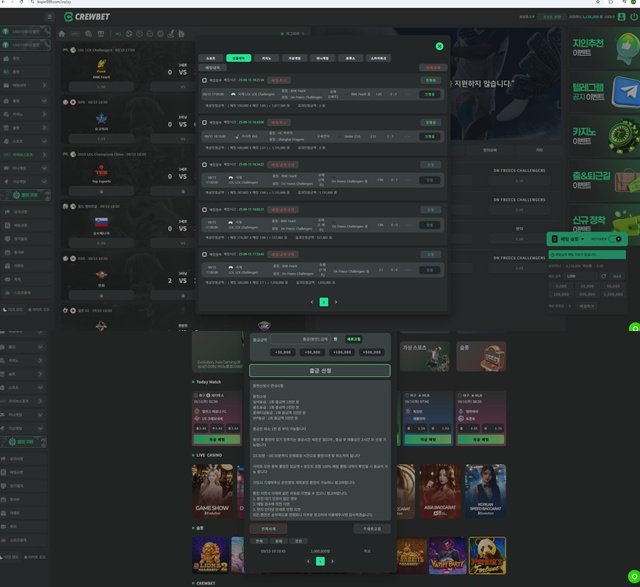Tick the third bet record checkbox
The image size is (640, 587).
205,164
